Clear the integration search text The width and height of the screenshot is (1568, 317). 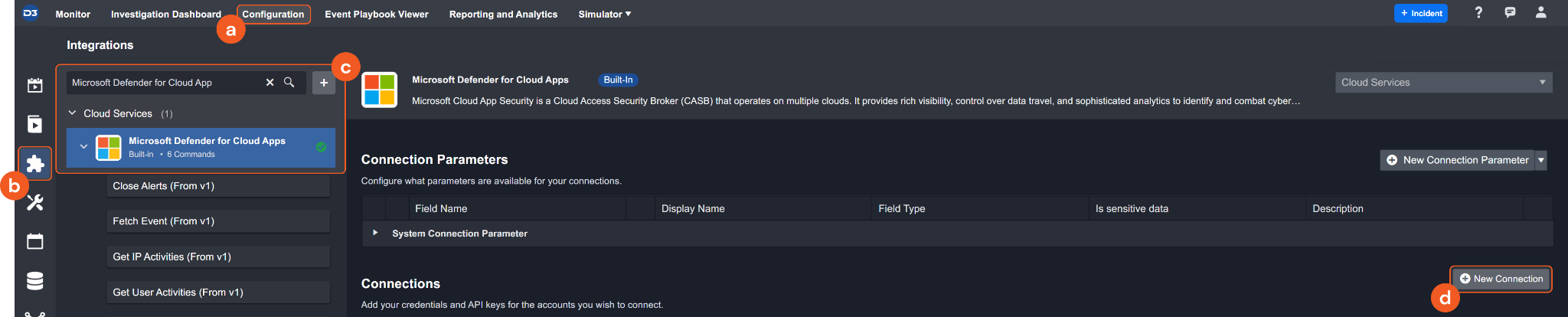[269, 83]
